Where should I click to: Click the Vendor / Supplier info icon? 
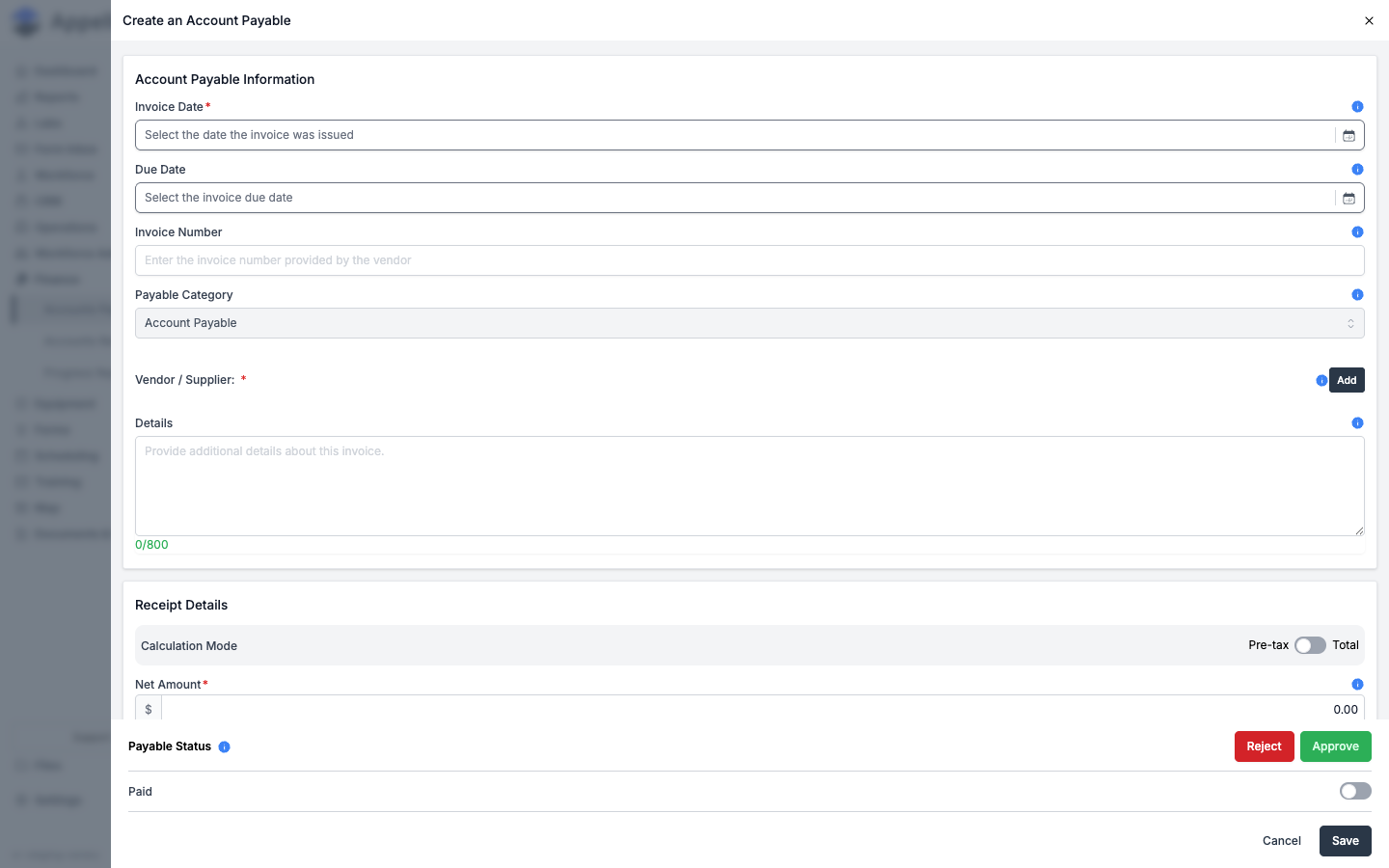pyautogui.click(x=1321, y=381)
